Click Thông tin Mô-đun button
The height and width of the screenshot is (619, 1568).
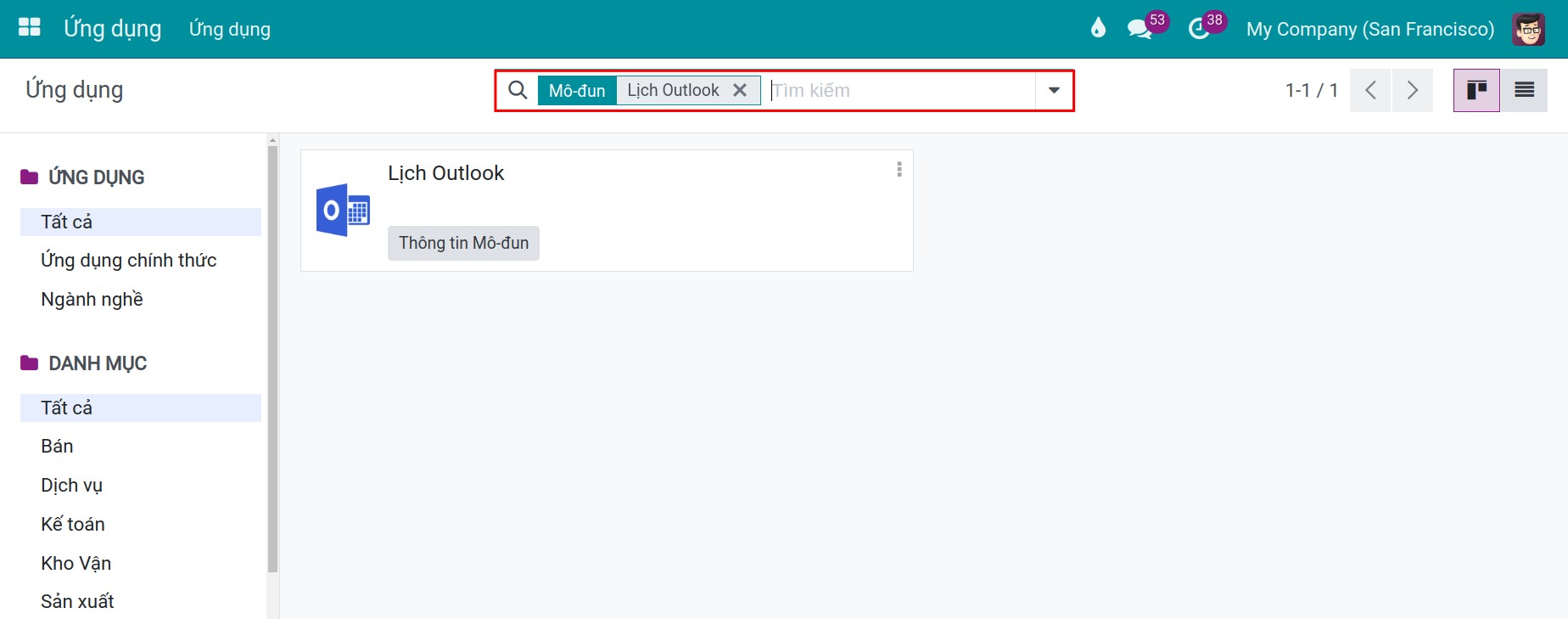pos(463,243)
